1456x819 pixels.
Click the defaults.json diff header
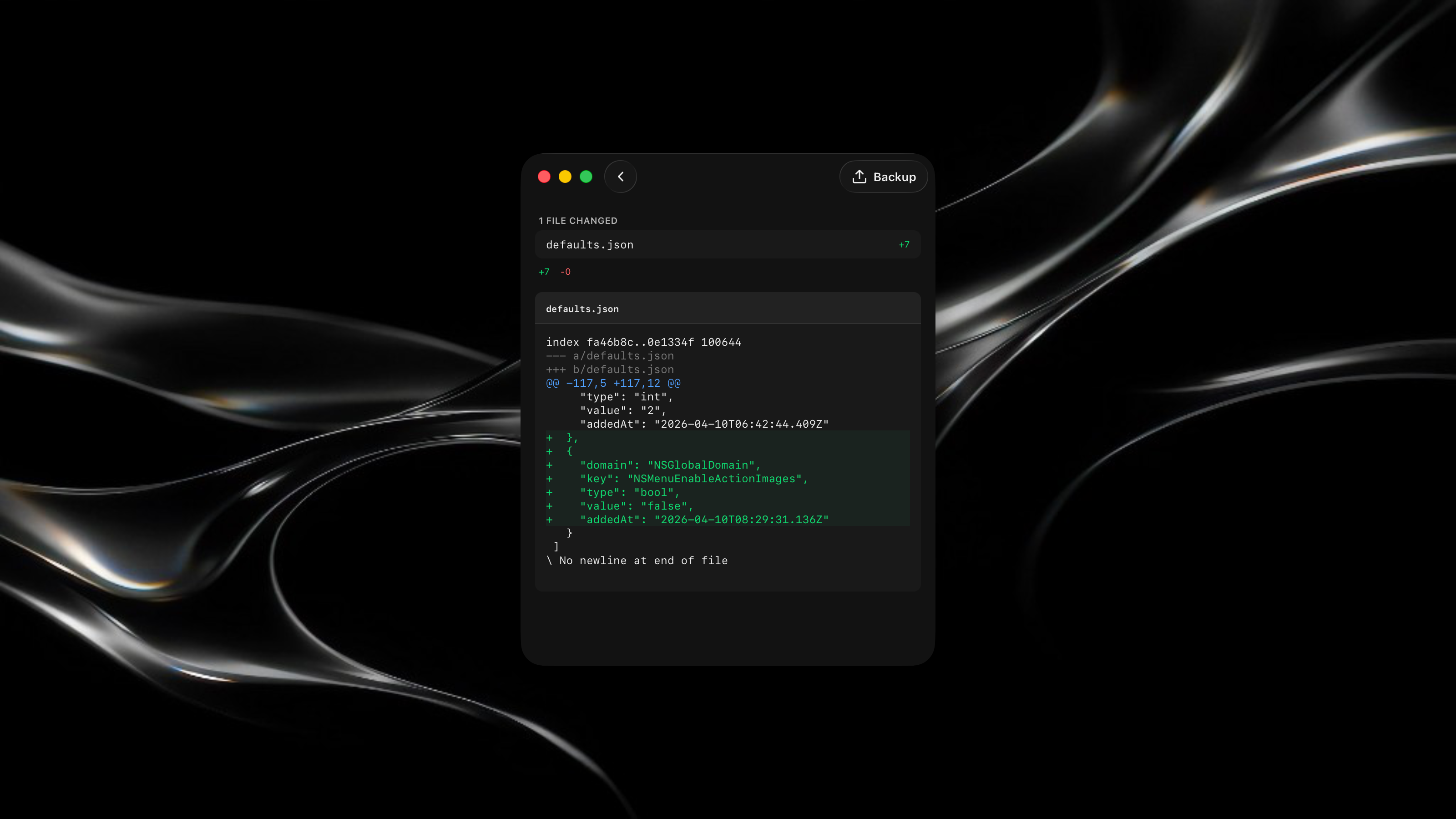tap(582, 309)
